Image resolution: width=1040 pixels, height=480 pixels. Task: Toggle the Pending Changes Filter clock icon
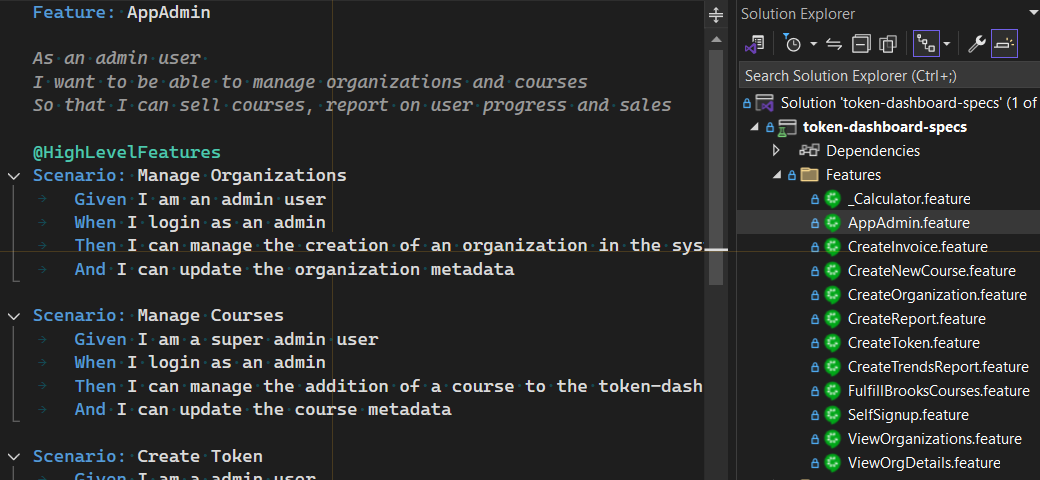coord(793,44)
